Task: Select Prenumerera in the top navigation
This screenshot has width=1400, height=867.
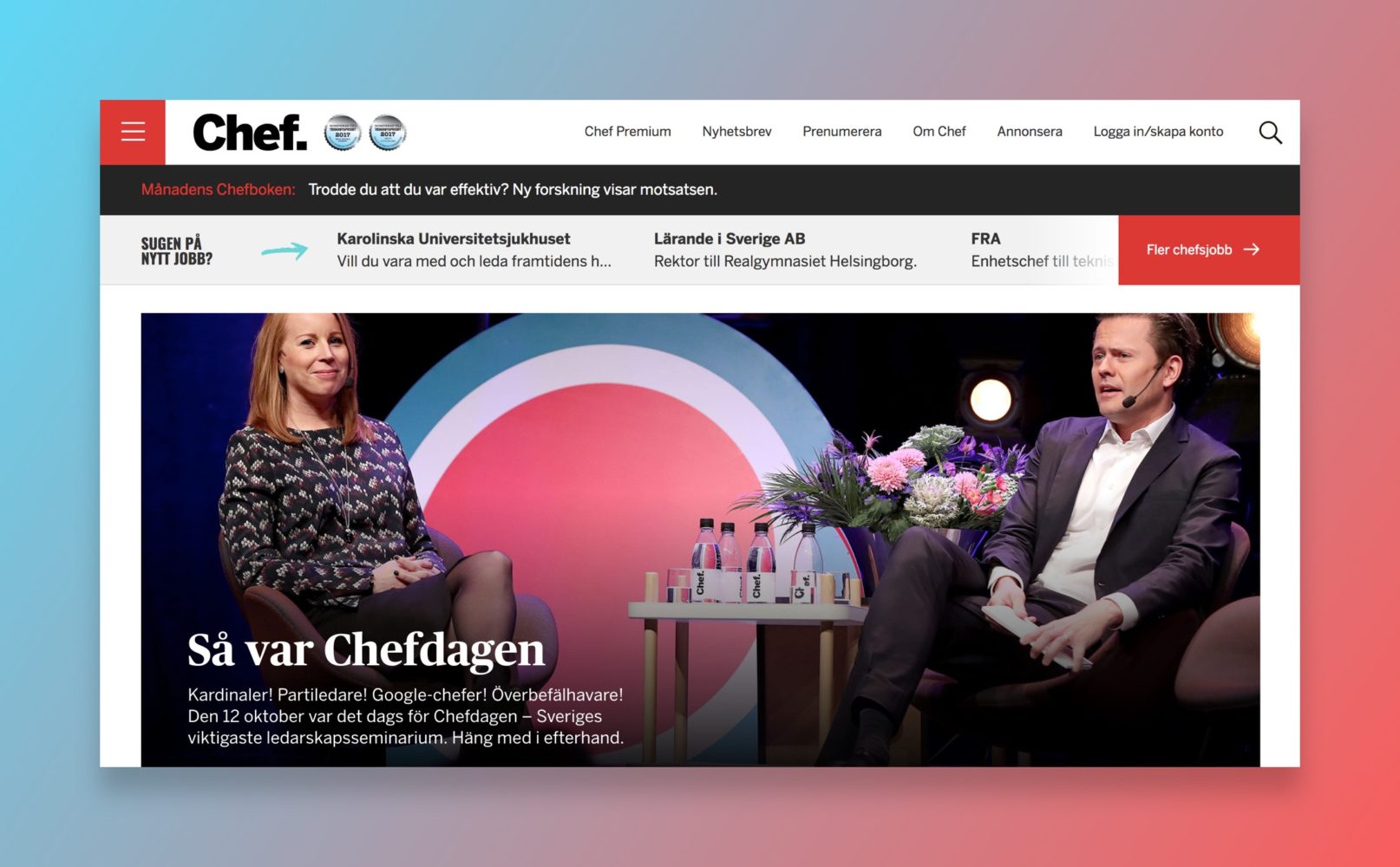Action: click(x=841, y=132)
